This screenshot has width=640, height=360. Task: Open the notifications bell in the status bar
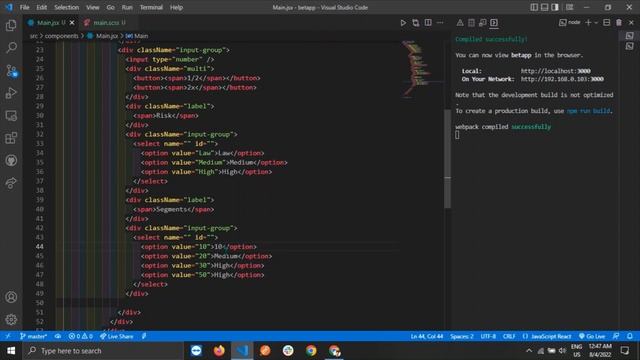tap(630, 336)
